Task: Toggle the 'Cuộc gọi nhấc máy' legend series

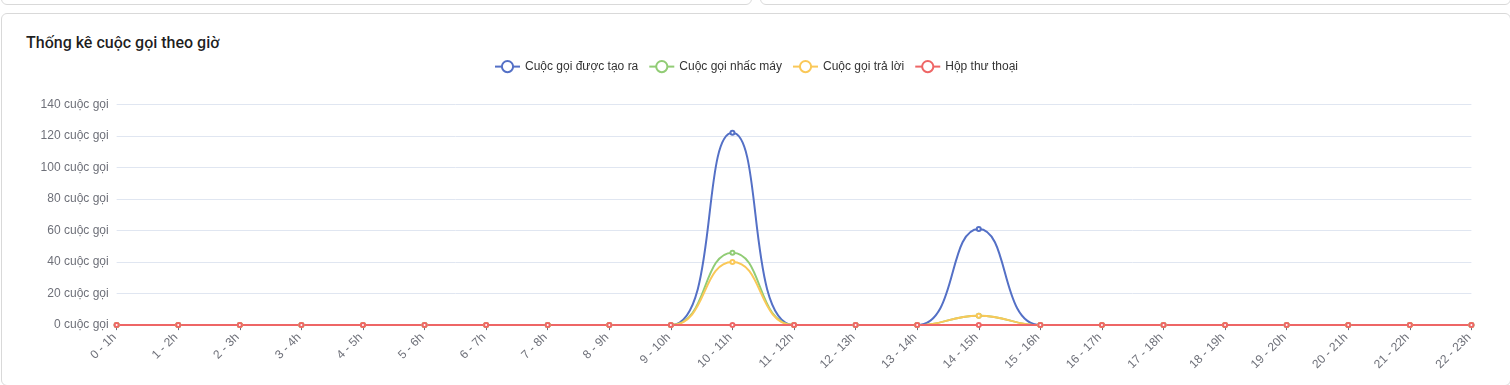Action: pyautogui.click(x=716, y=66)
